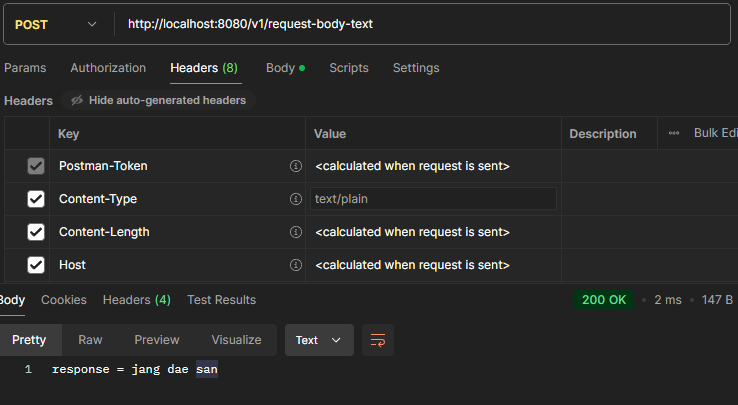Click info icon beside Content-Type key
Image resolution: width=738 pixels, height=405 pixels.
tap(295, 199)
